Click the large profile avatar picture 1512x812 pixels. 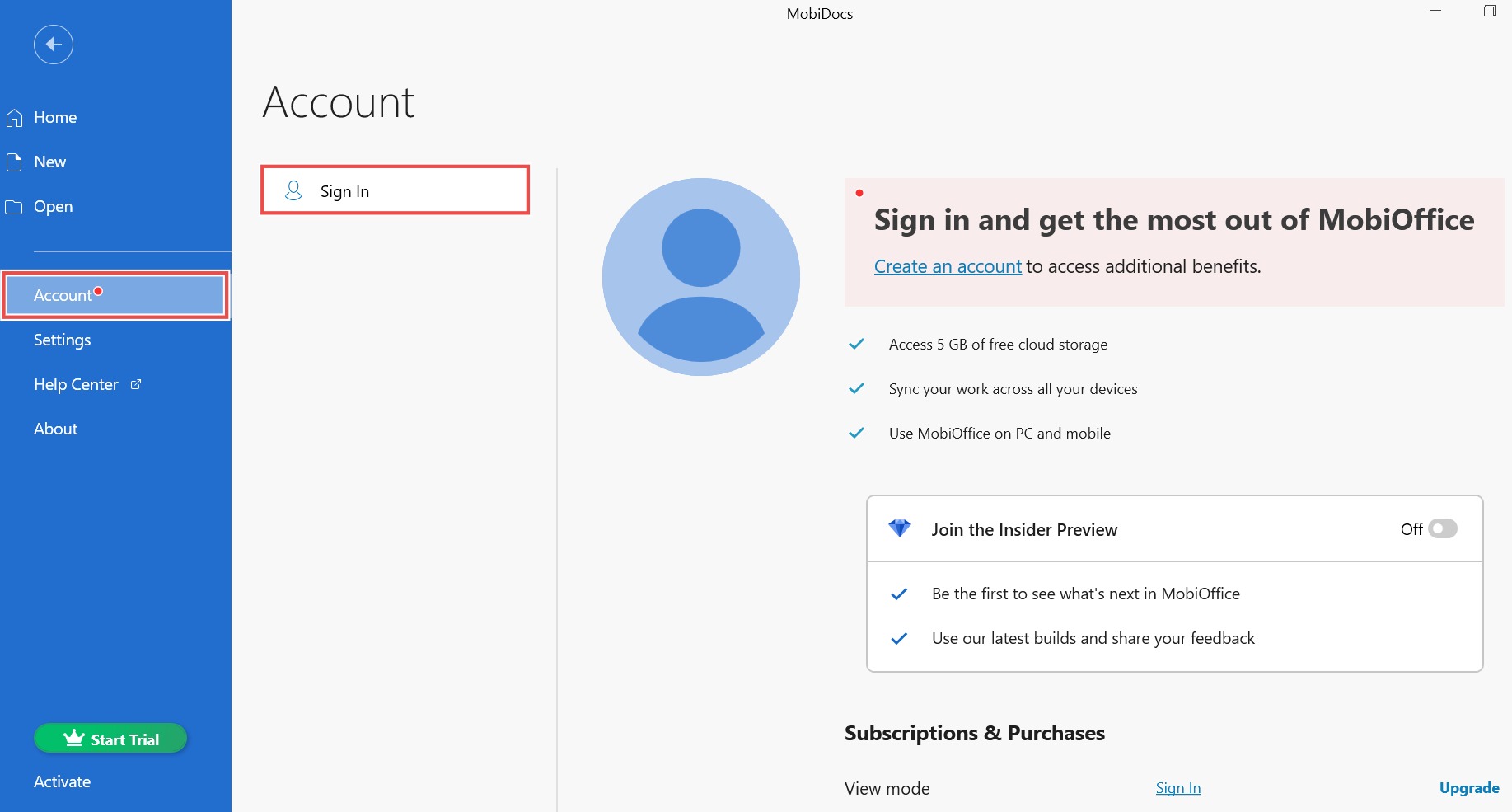(701, 277)
